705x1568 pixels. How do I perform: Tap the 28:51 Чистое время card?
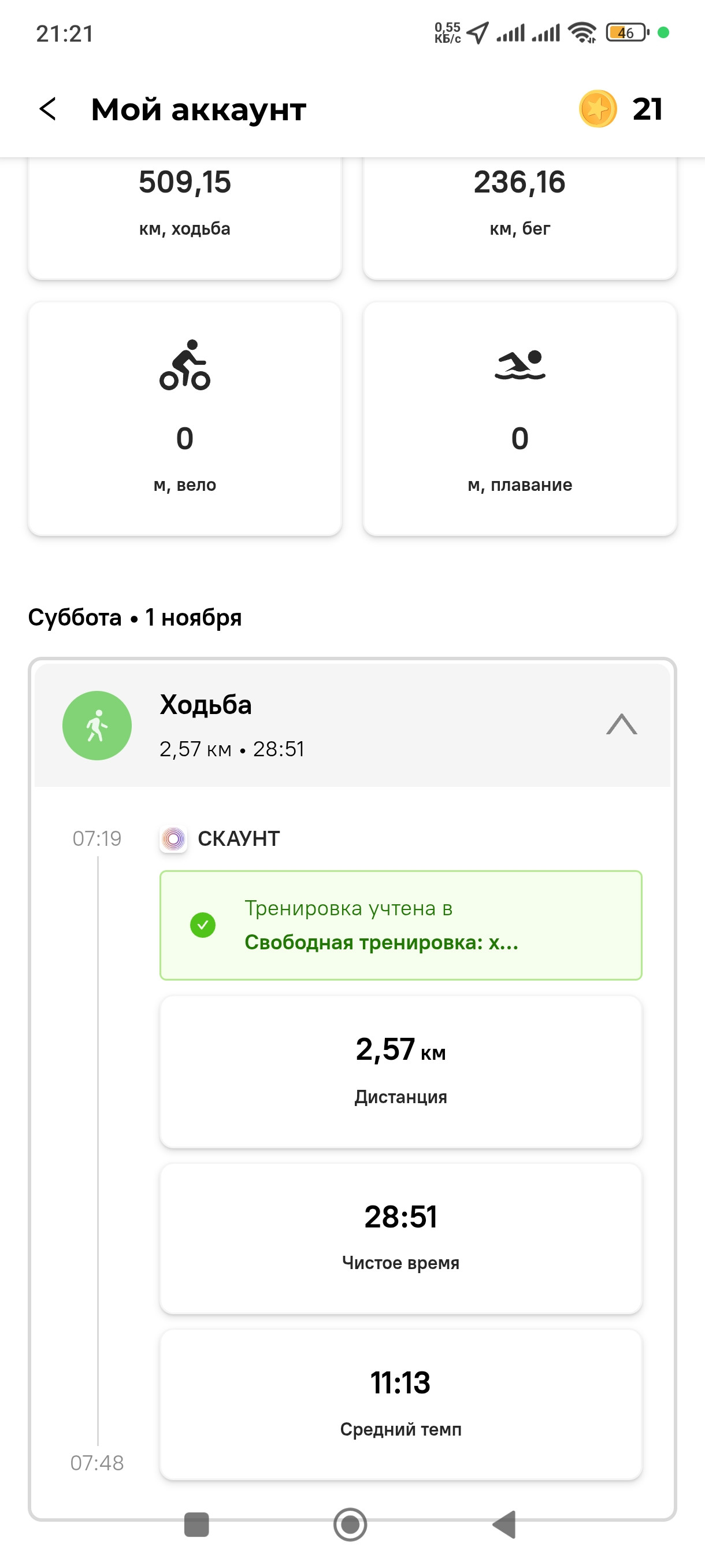(401, 1238)
